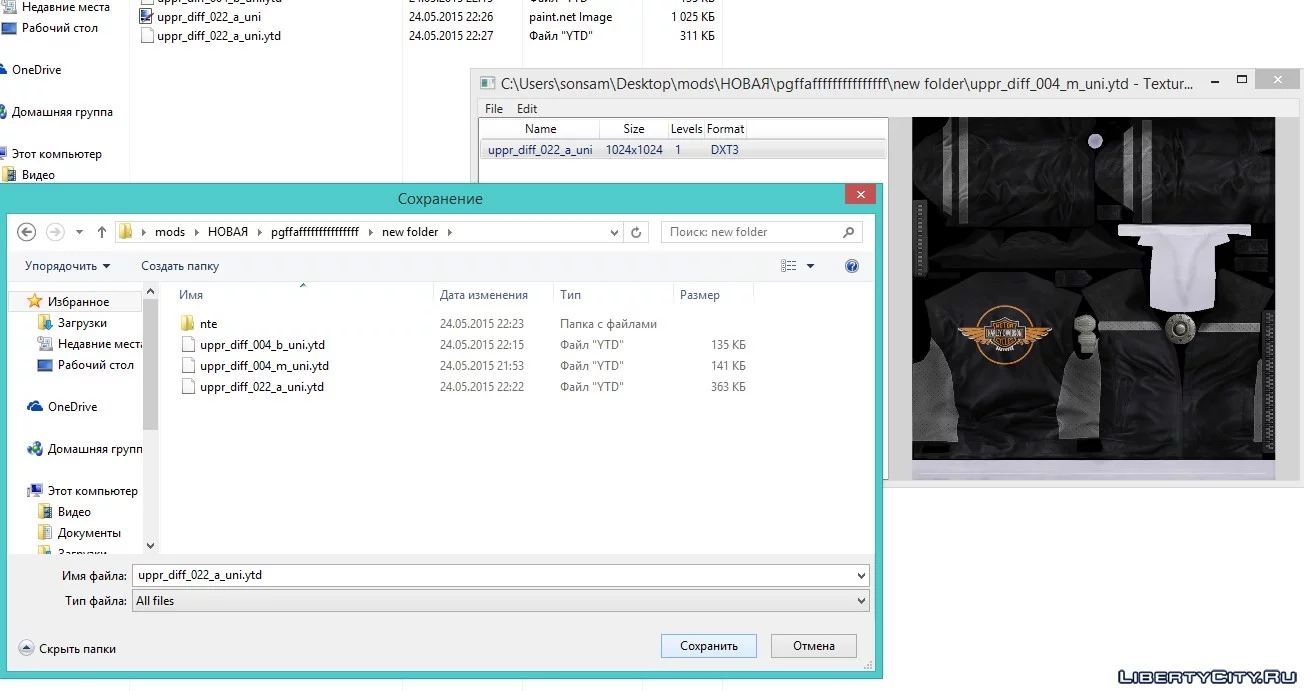
Task: Select the paint.net image uppr_diff_022_a_uni in Explorer
Action: pyautogui.click(x=209, y=17)
